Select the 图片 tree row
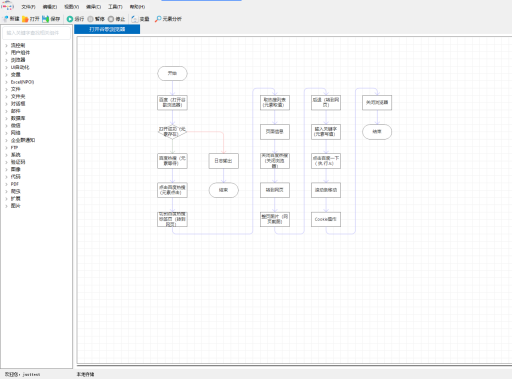Image resolution: width=512 pixels, height=379 pixels. coord(15,206)
